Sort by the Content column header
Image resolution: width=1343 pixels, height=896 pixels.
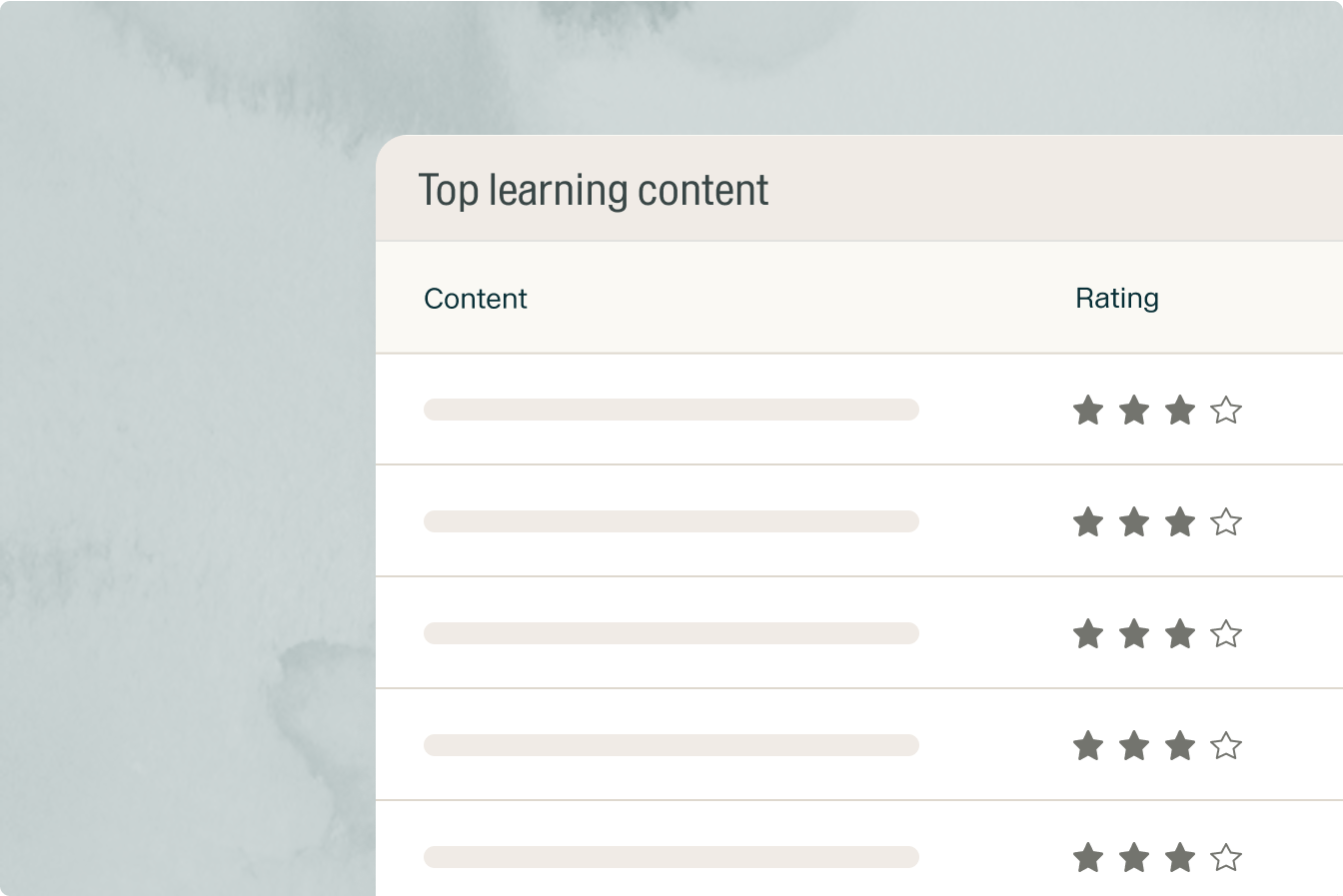476,299
